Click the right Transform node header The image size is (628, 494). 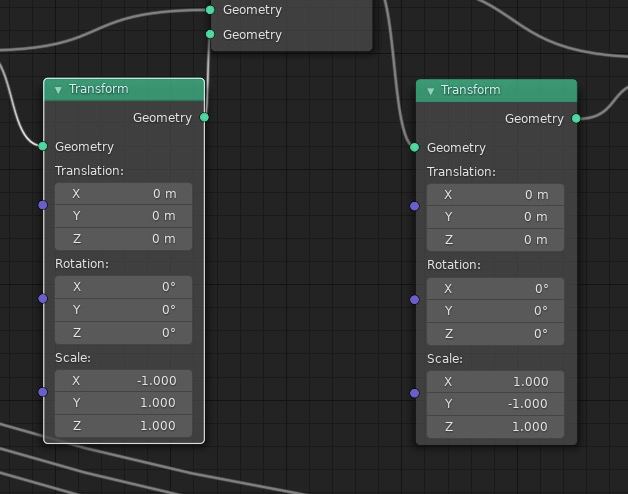497,91
